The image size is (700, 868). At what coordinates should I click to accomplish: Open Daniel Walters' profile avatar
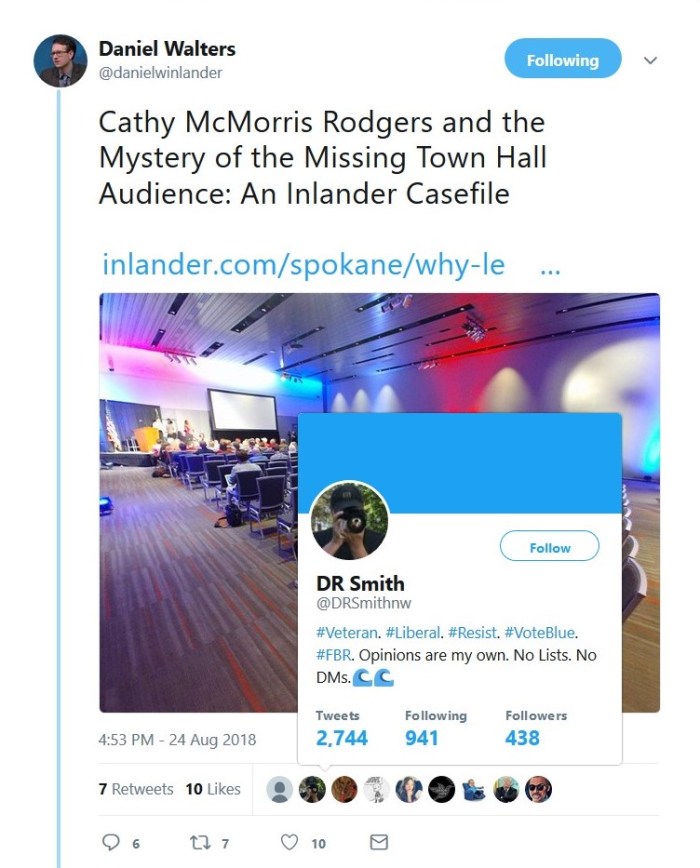(x=60, y=61)
